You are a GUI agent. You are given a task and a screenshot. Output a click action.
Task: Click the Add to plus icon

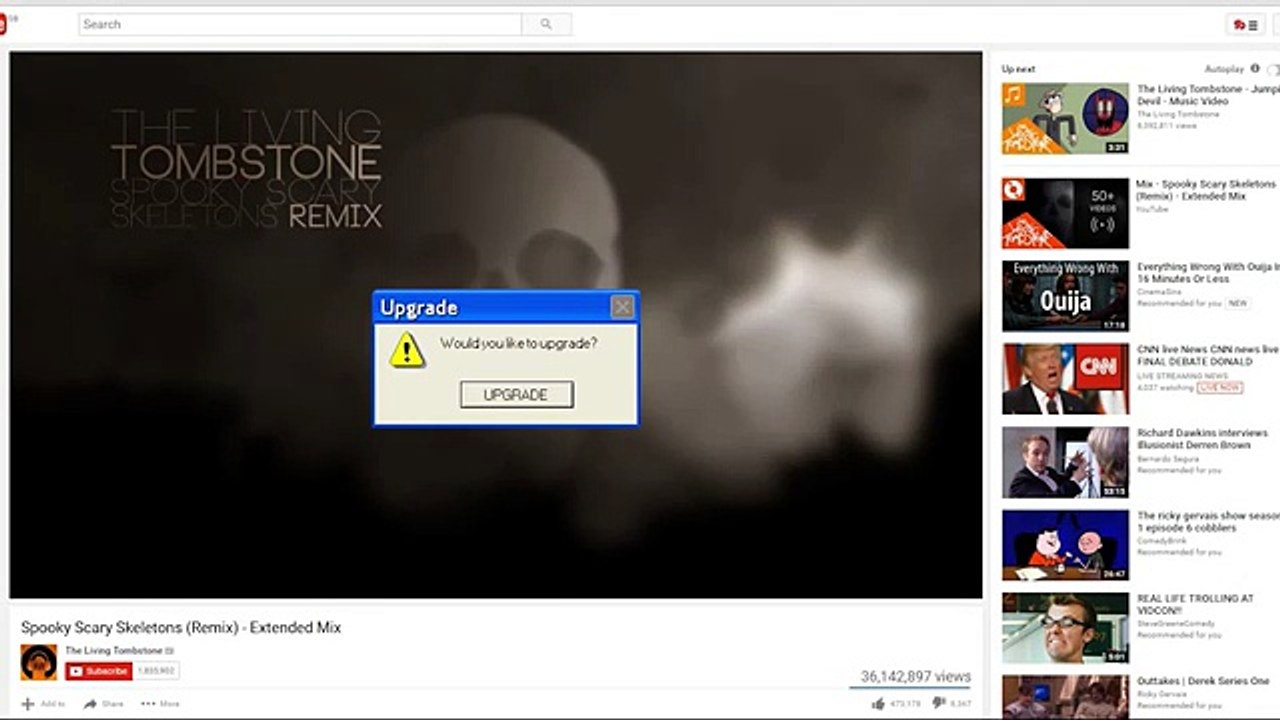(28, 704)
